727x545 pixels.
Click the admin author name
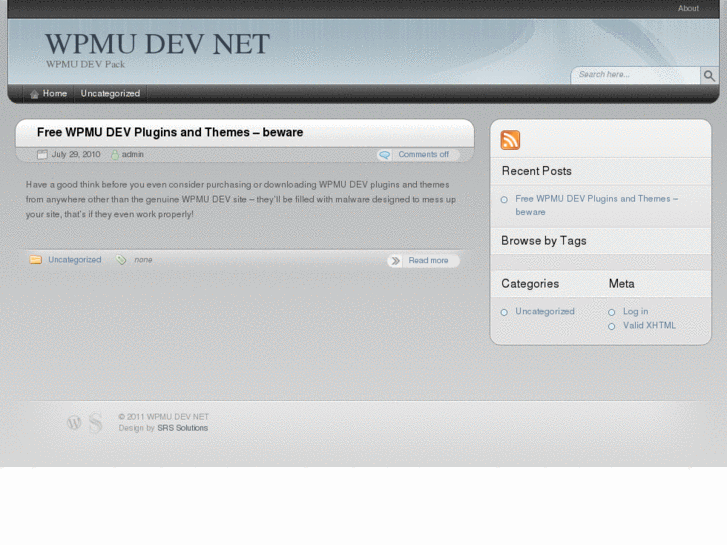133,154
